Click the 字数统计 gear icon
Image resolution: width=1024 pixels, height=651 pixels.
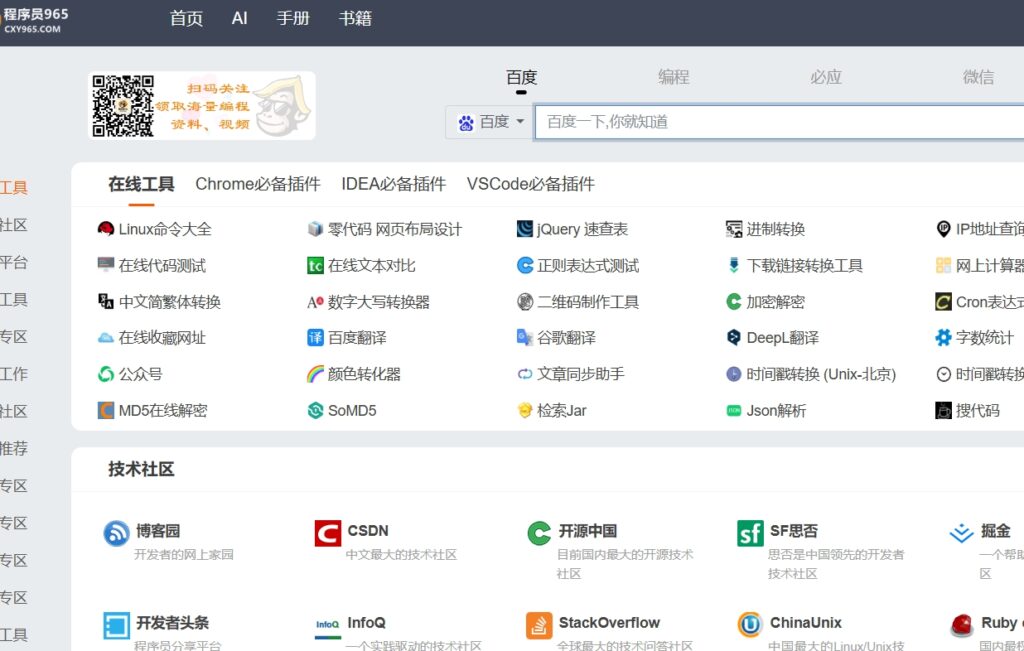point(944,338)
